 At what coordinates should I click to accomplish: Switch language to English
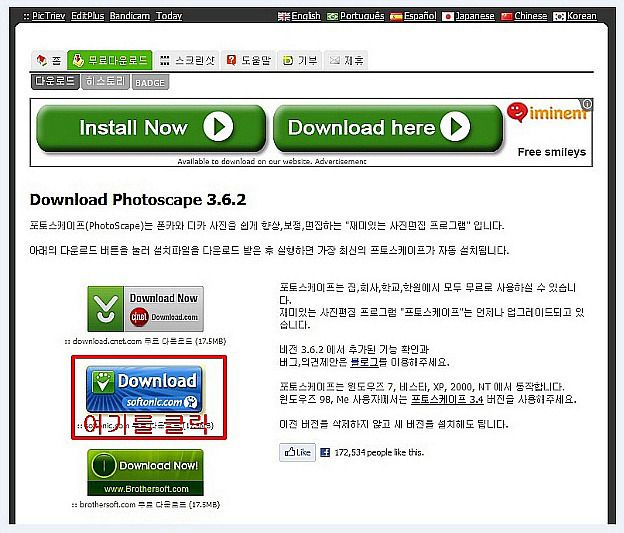click(306, 16)
